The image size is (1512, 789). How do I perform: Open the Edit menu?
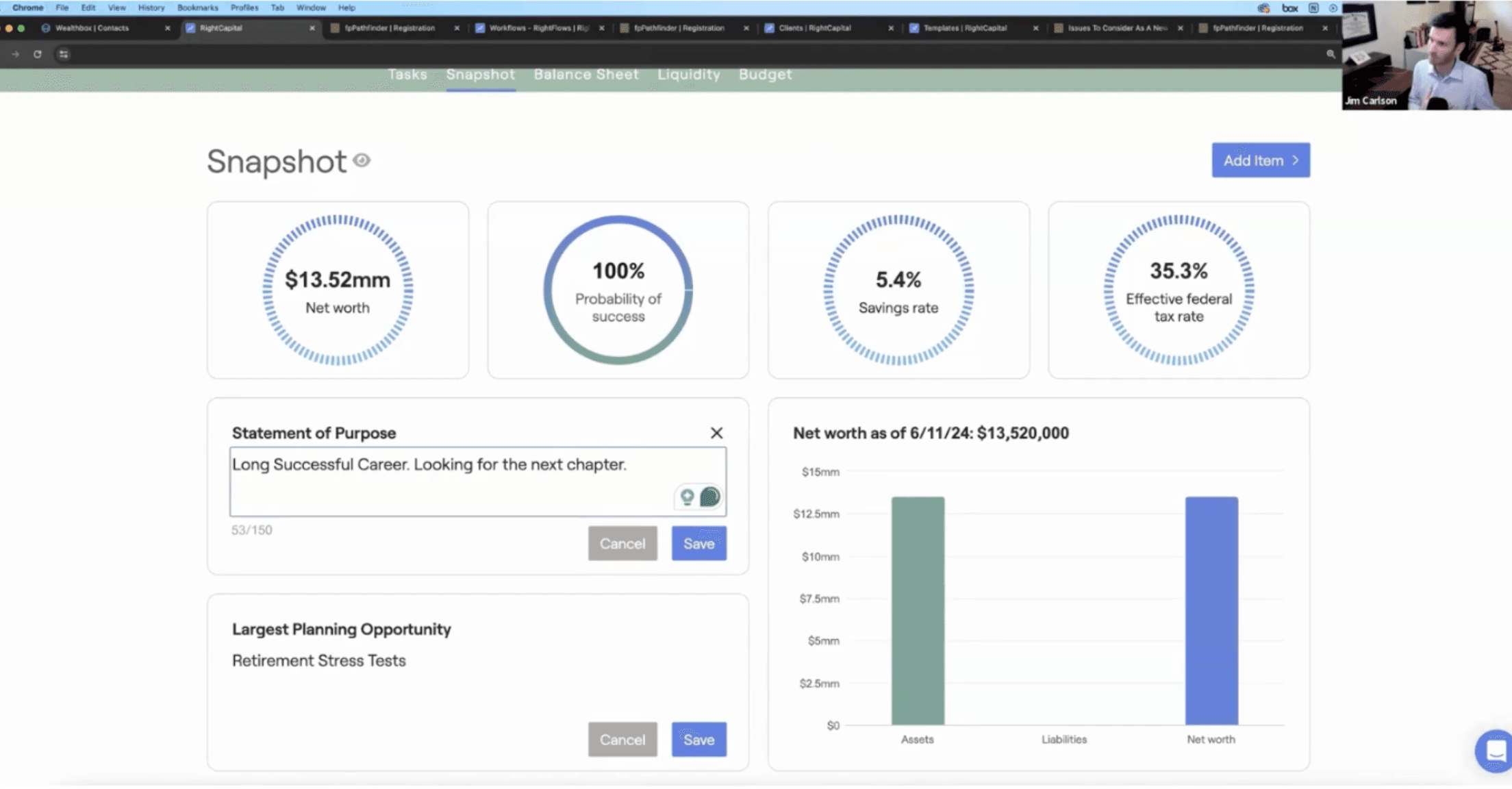88,8
